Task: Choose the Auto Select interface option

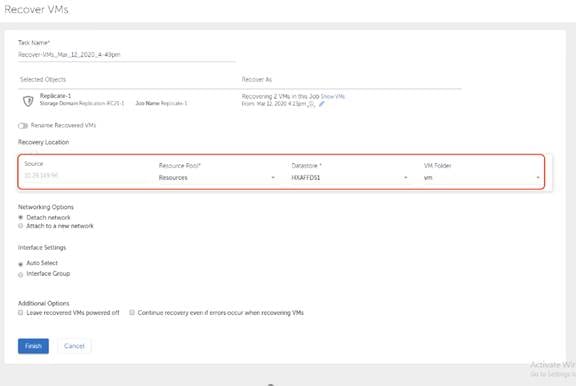Action: 21,264
